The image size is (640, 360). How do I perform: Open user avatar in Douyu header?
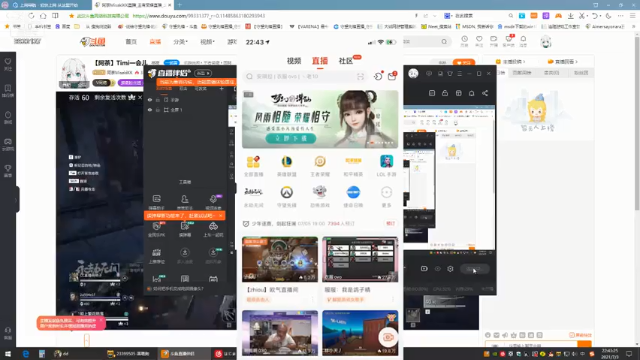point(546,42)
